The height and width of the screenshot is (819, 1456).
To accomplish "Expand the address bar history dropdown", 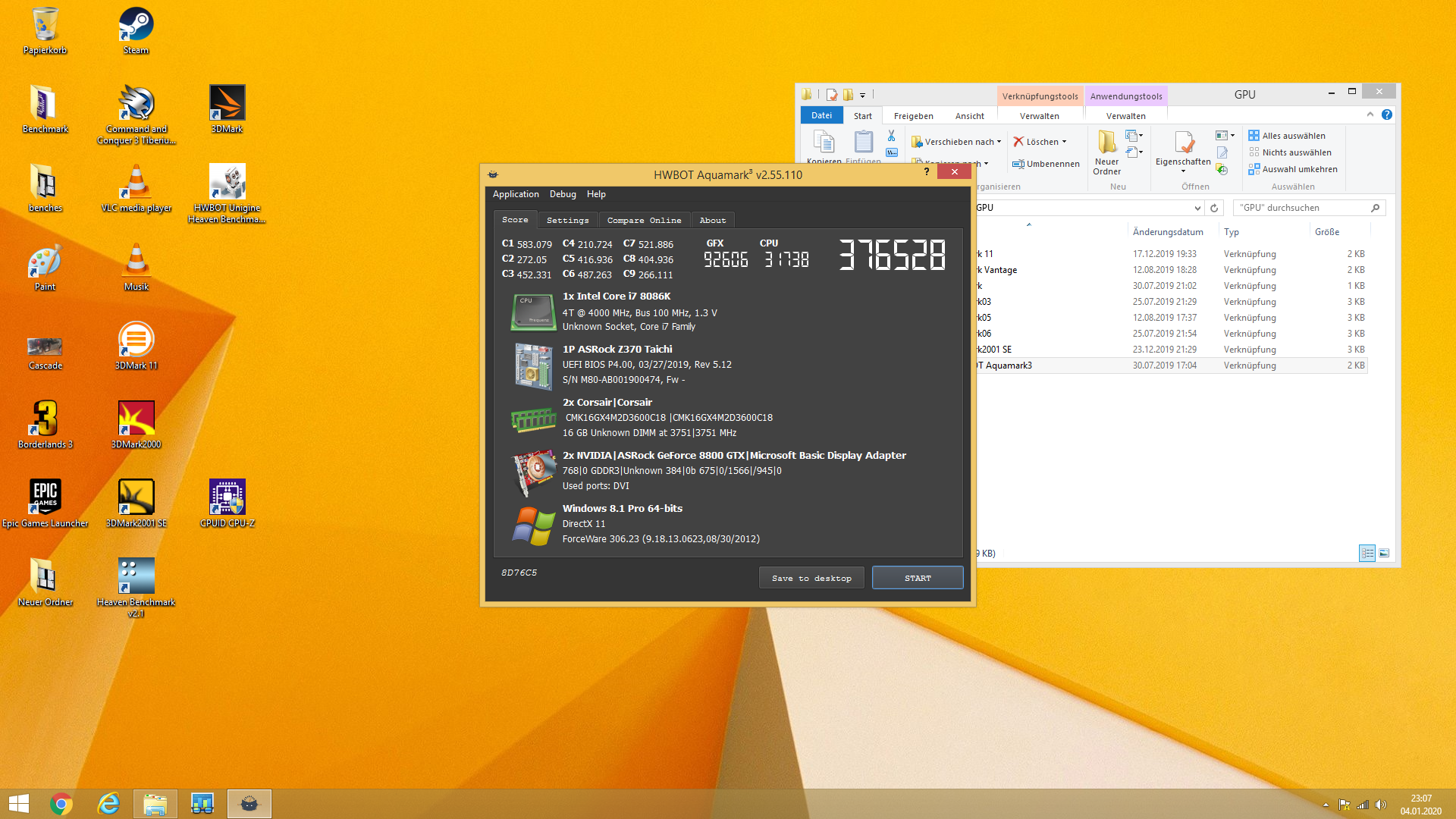I will (1197, 208).
